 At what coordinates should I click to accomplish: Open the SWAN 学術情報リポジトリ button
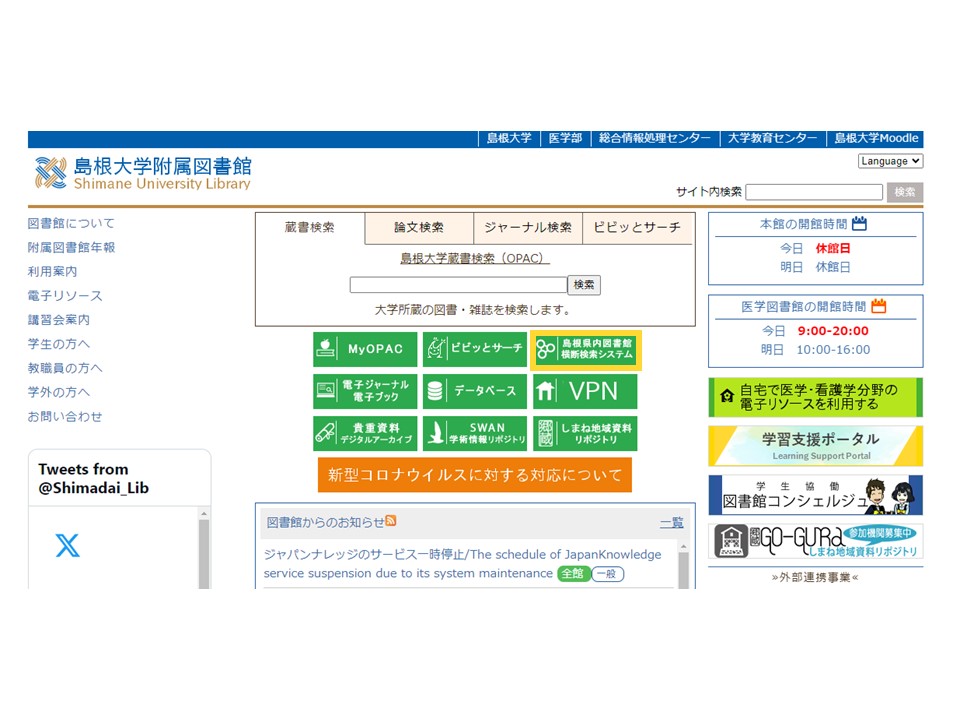click(474, 433)
